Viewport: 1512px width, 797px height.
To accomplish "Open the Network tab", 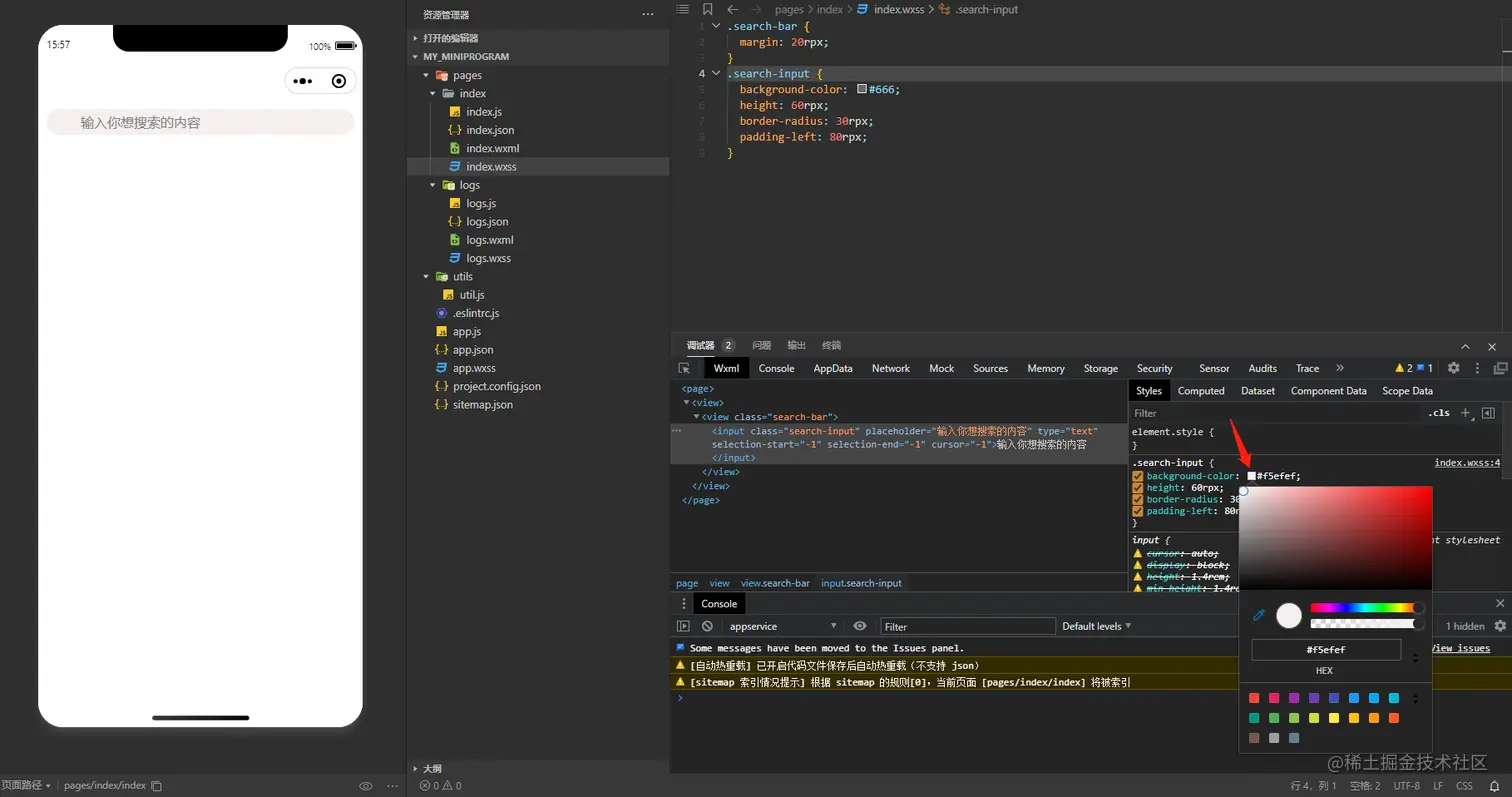I will [x=890, y=368].
